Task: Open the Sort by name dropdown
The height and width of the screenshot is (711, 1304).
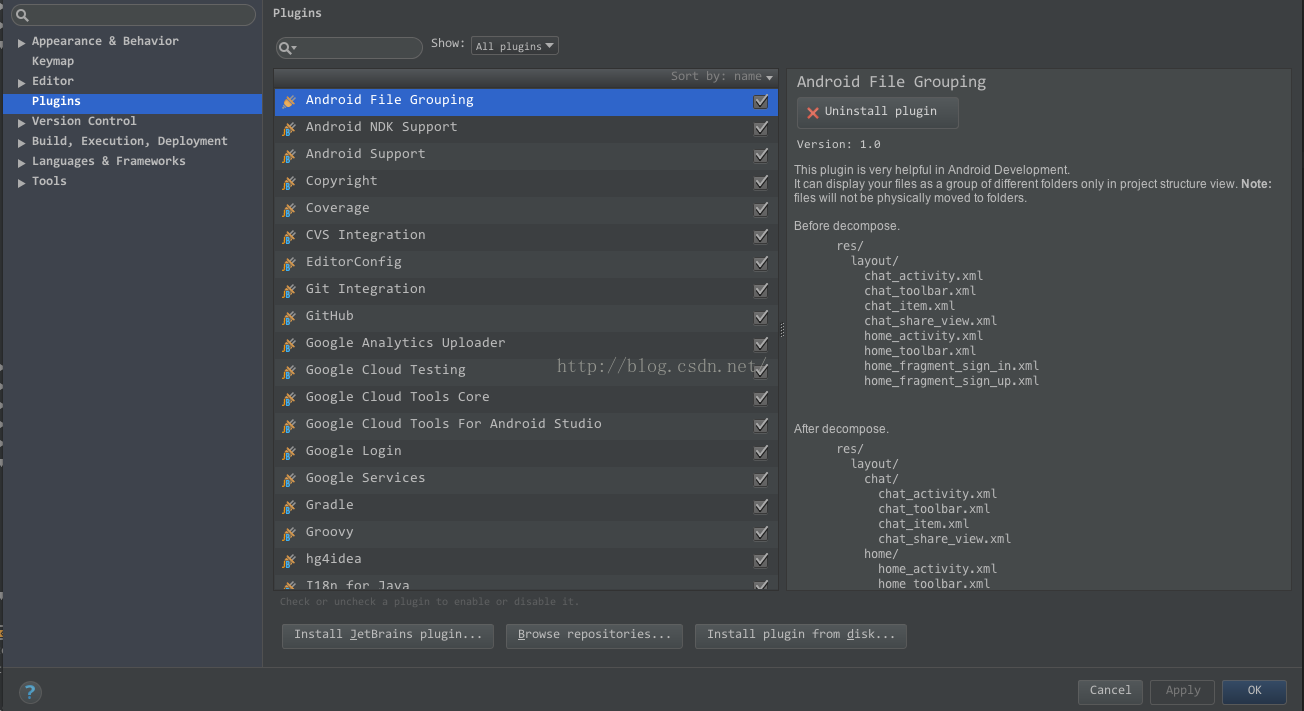Action: [x=722, y=77]
